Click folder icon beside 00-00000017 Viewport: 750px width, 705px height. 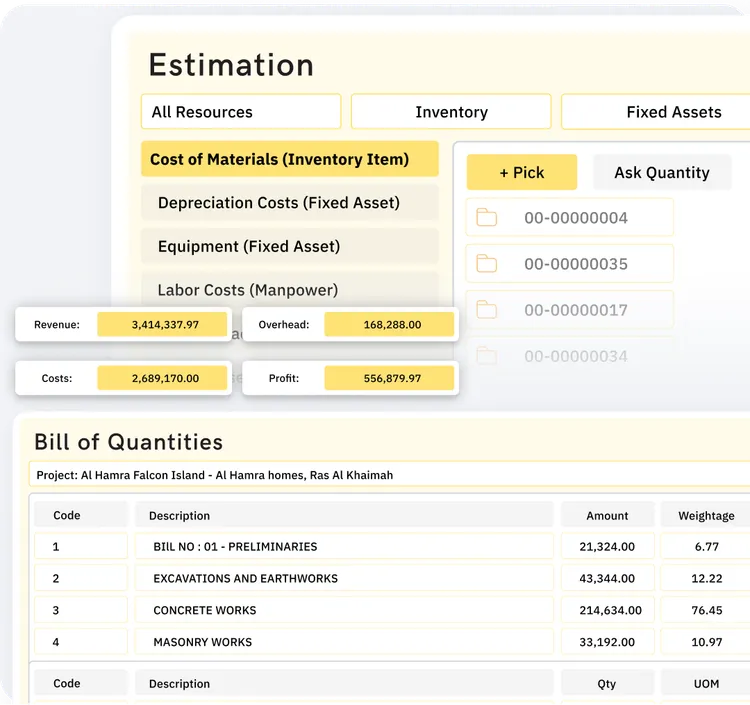point(486,310)
